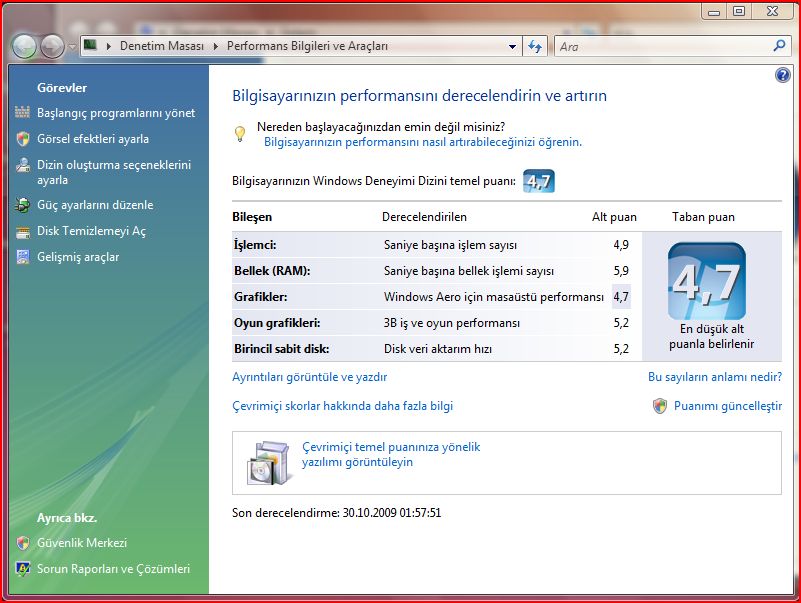Screen dimensions: 801x603
Task: Maximize the window
Action: 739,11
